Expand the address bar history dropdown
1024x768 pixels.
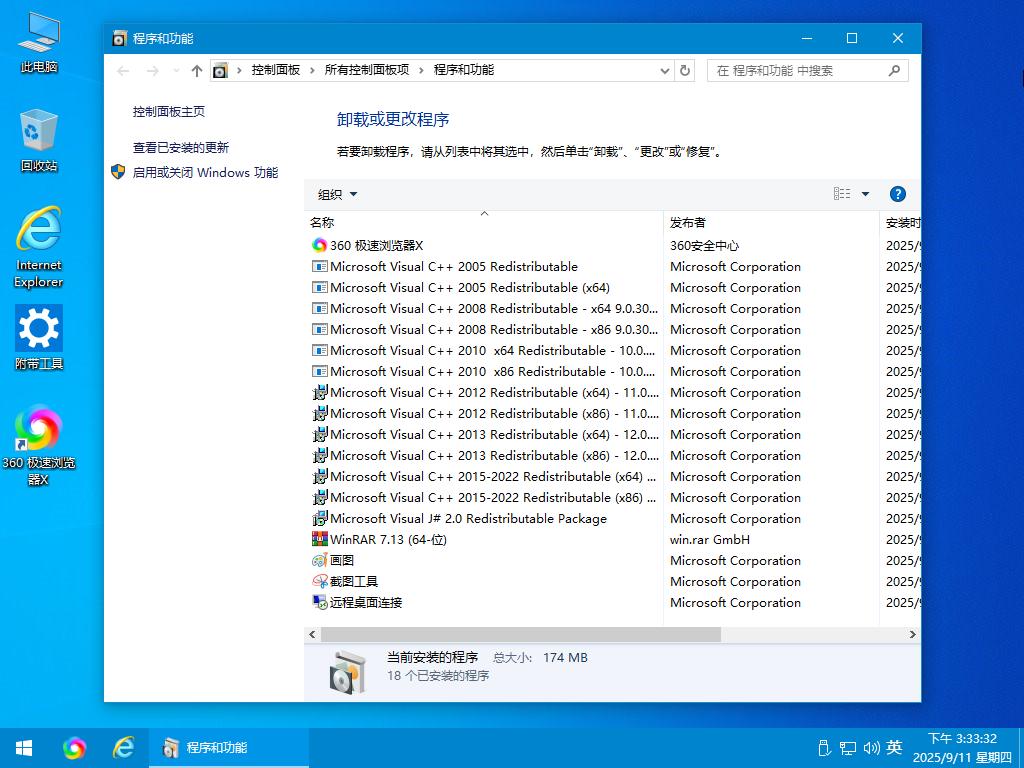click(665, 70)
